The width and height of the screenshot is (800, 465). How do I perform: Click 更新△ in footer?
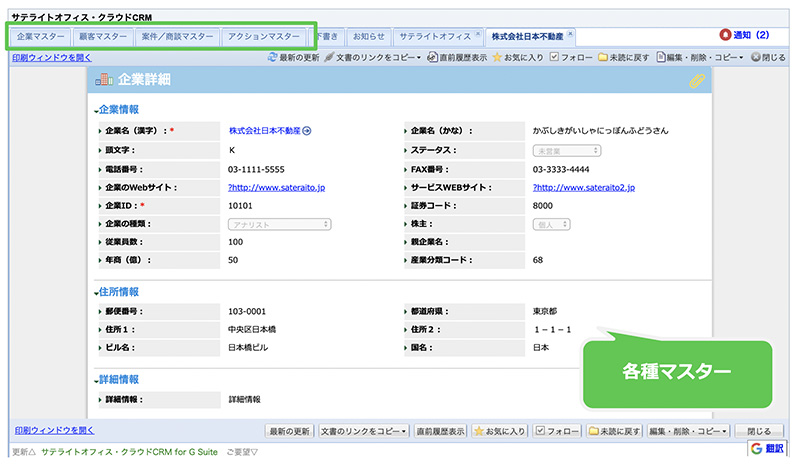click(24, 452)
